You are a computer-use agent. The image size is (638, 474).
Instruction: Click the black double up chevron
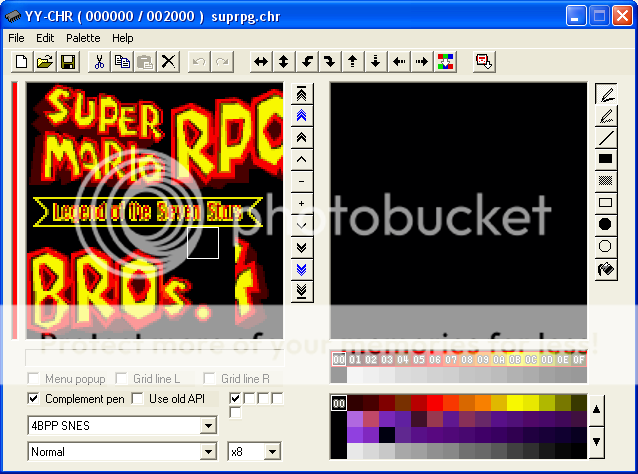(302, 138)
